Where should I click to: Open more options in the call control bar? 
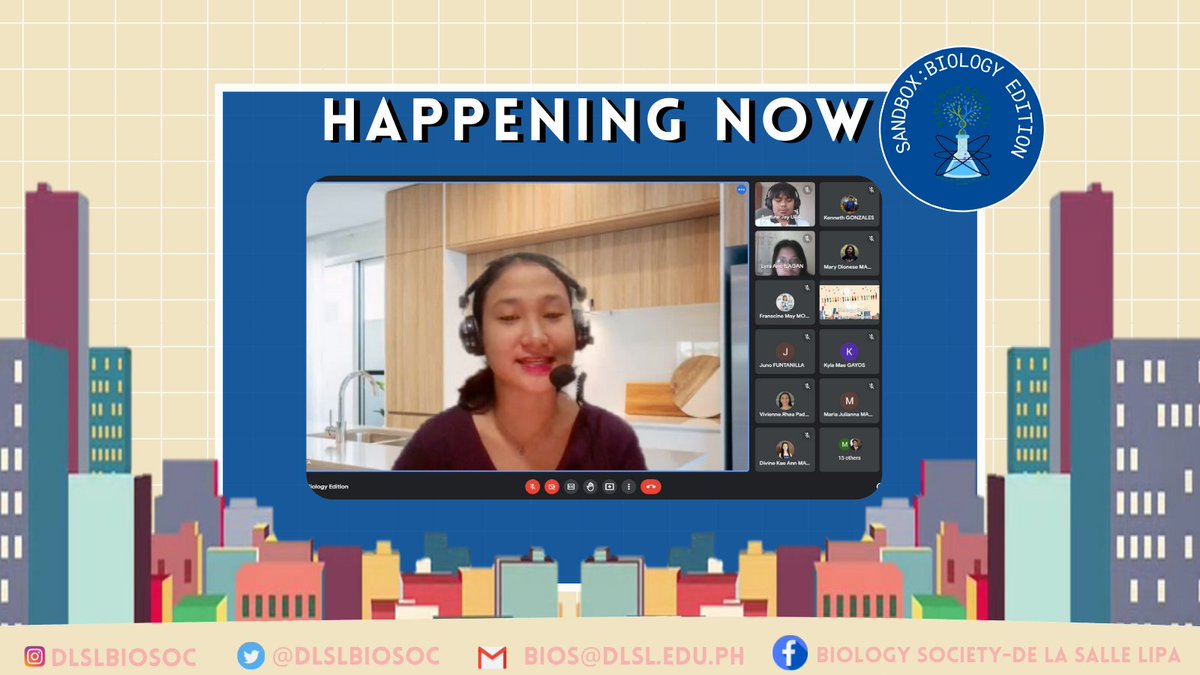628,487
